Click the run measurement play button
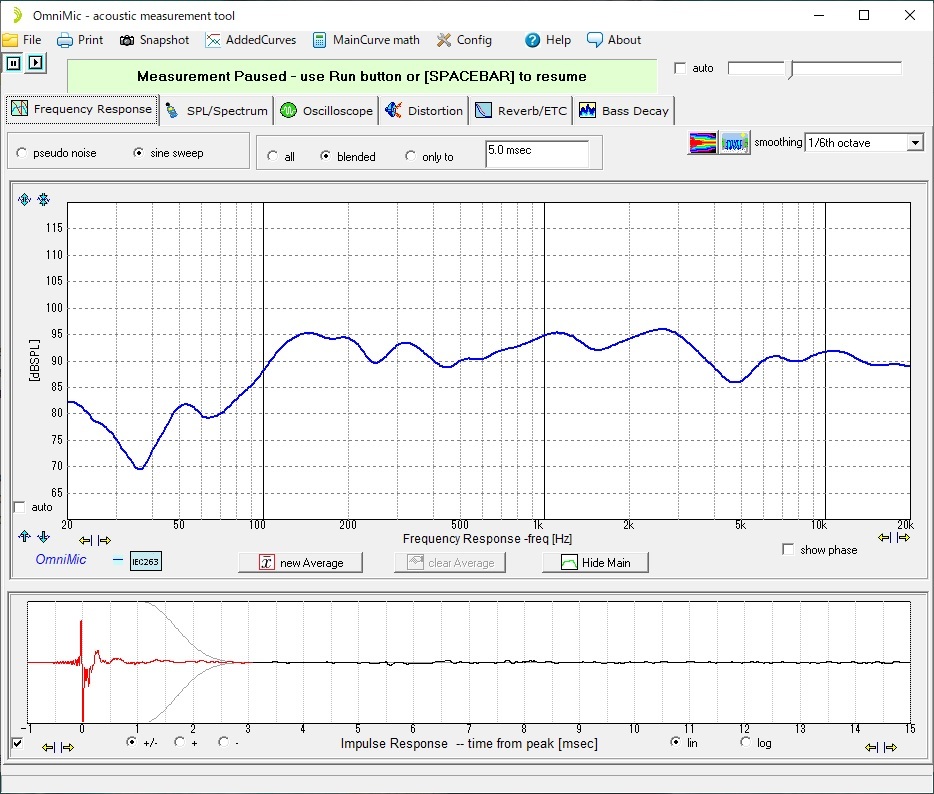The width and height of the screenshot is (934, 794). 36,63
